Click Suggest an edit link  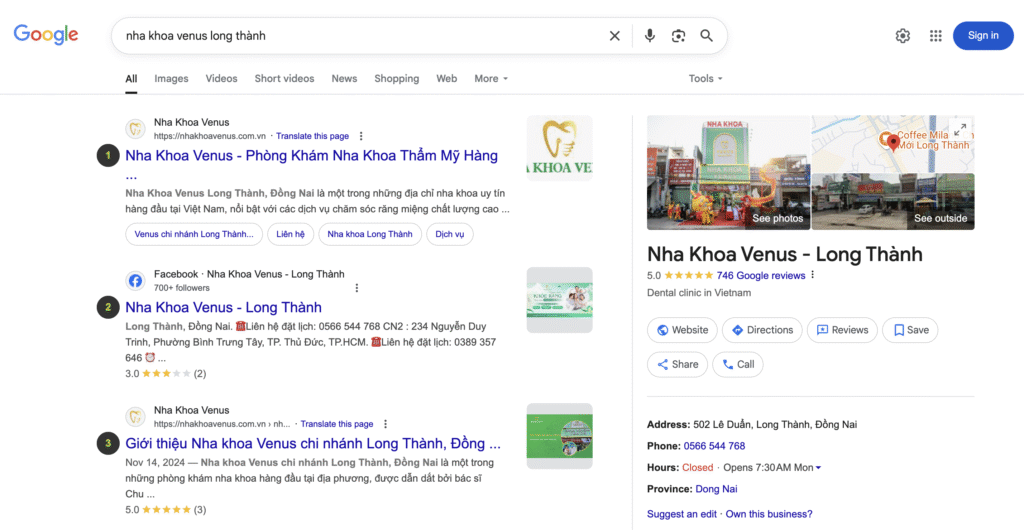coord(682,514)
